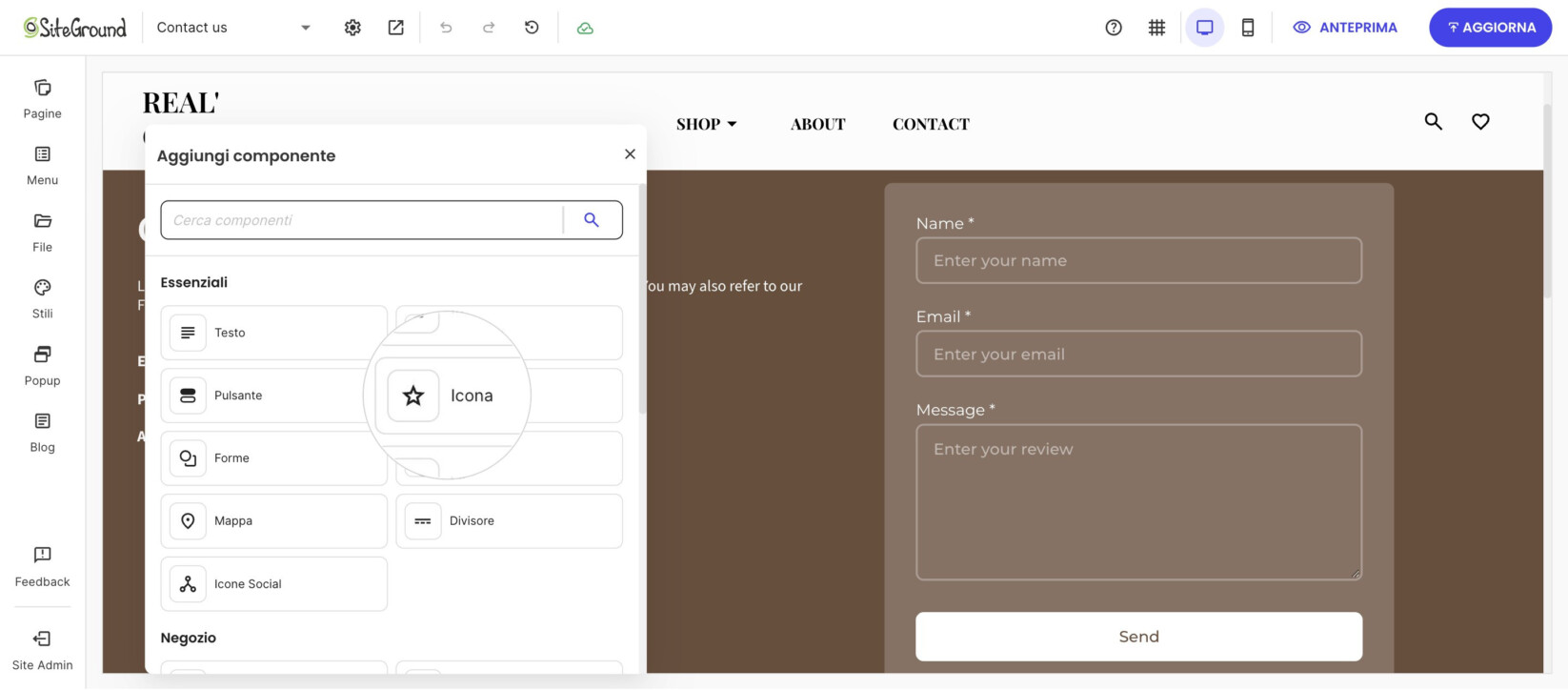Screen dimensions: 1568x690
Task: Open page in new tab icon
Action: [x=396, y=28]
